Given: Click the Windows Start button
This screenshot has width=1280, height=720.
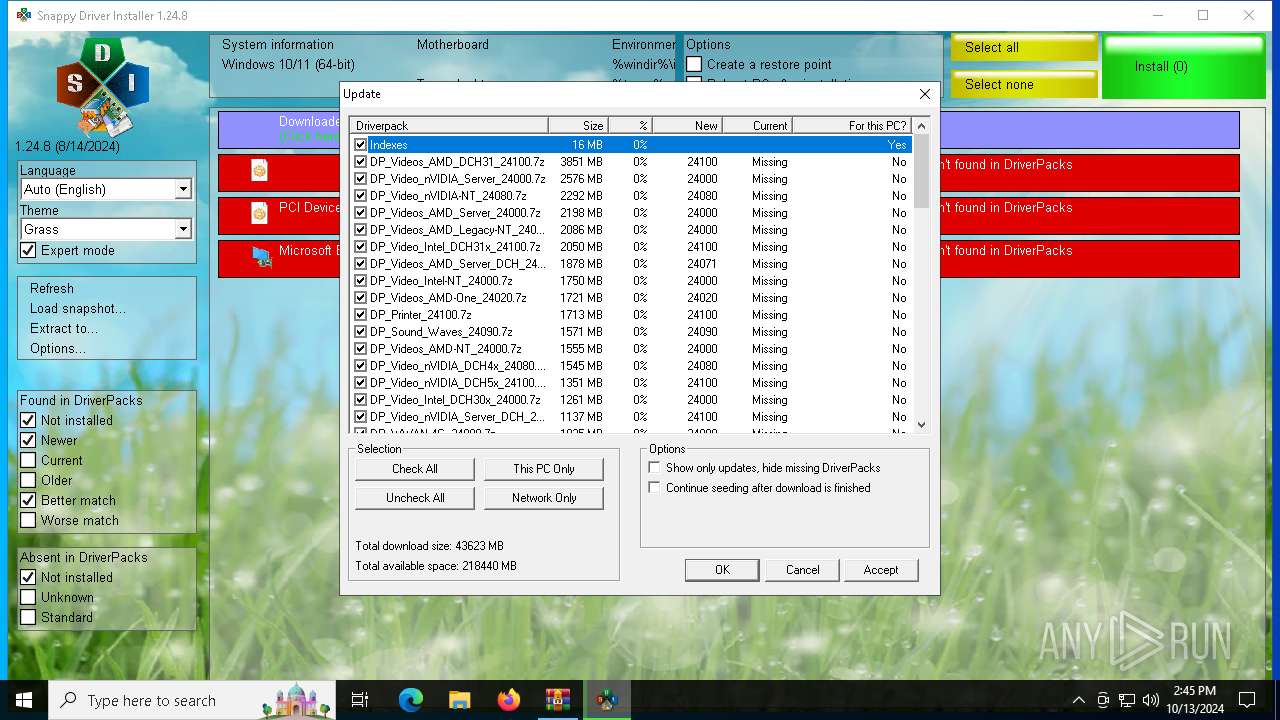Looking at the screenshot, I should [x=24, y=700].
